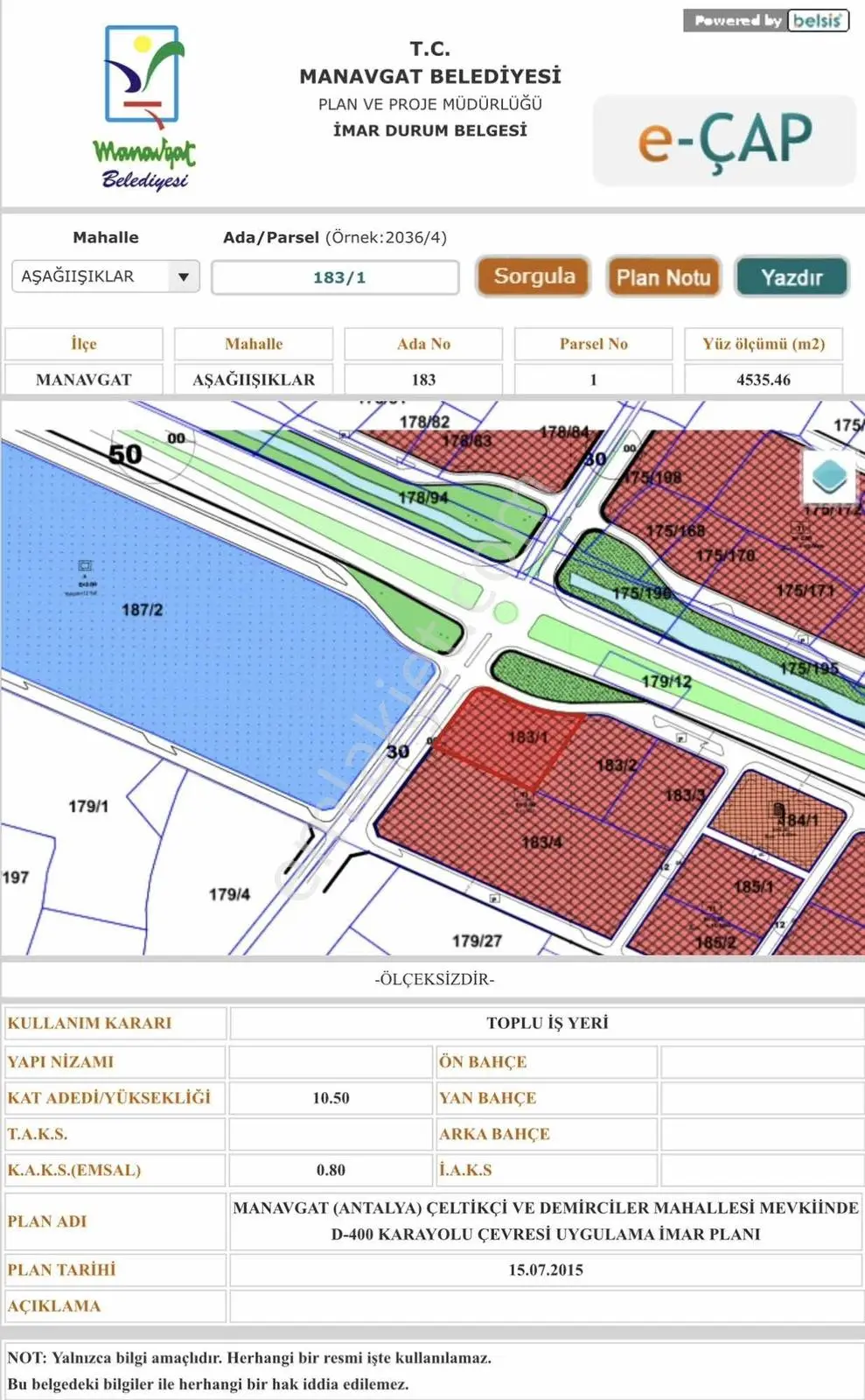Click the AÇIKLAMA label
This screenshot has width=865, height=1400.
[54, 1306]
